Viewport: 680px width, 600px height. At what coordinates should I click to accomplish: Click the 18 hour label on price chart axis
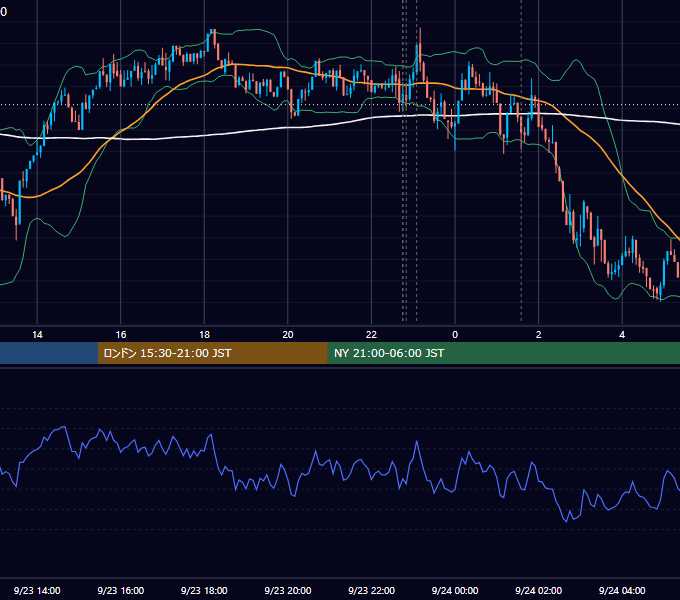point(204,334)
